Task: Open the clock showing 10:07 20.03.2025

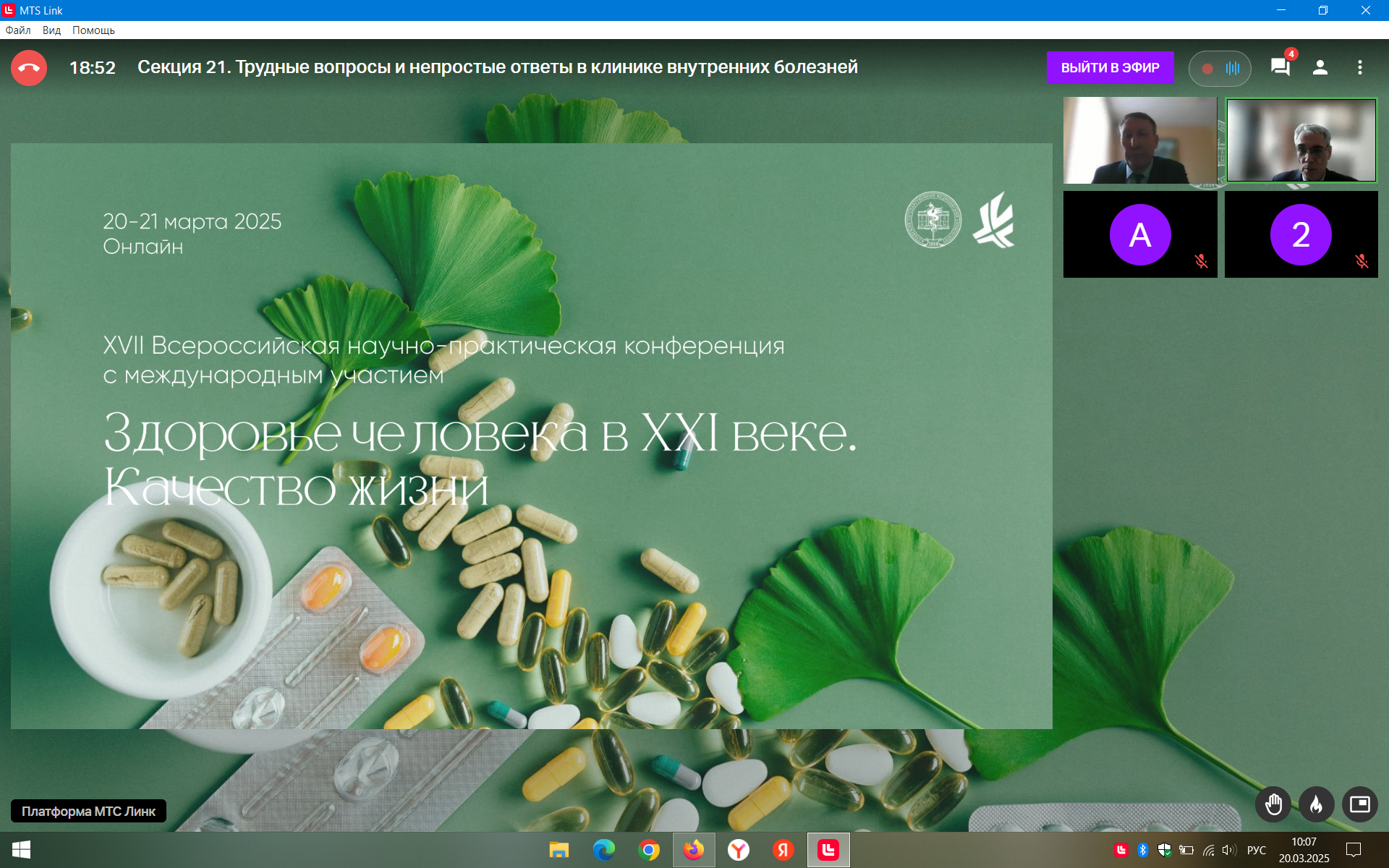Action: point(1304,850)
